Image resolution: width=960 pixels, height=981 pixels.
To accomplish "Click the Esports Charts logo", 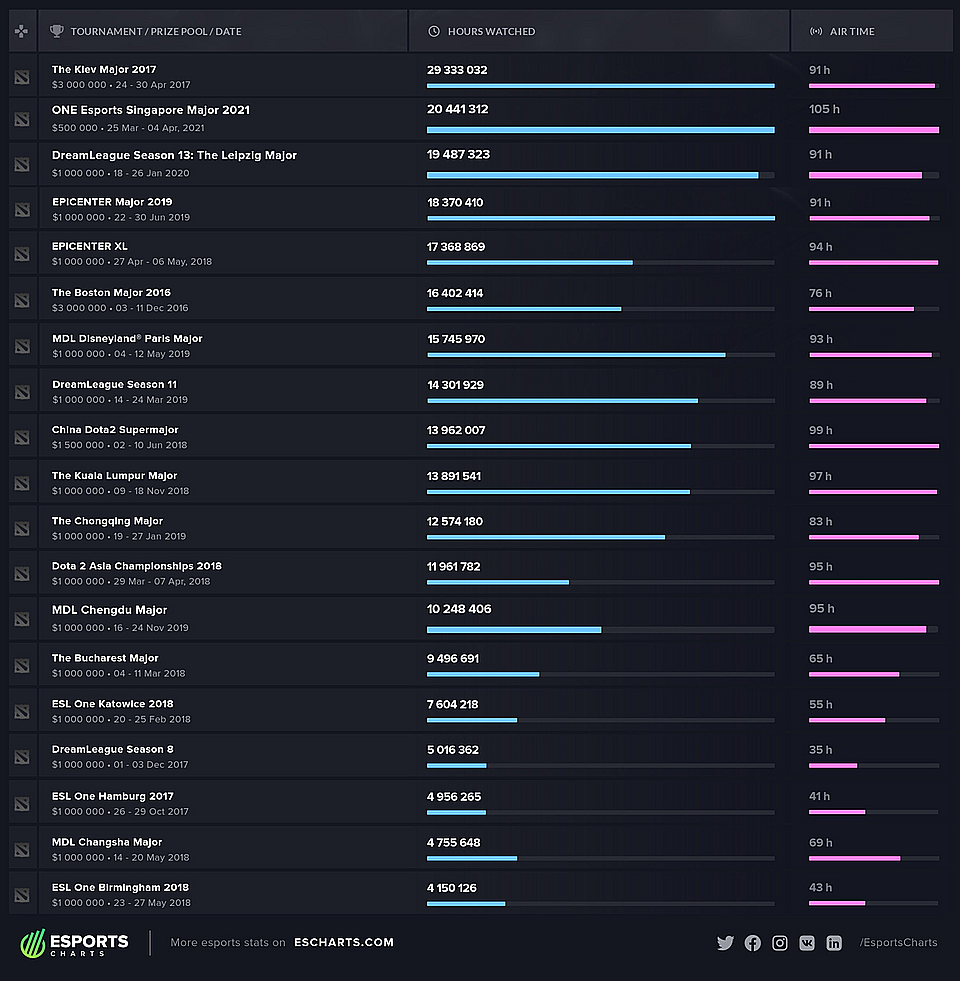I will (75, 943).
